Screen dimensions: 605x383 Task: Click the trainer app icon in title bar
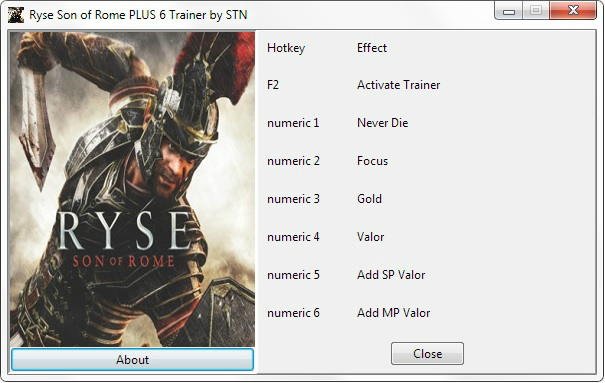pyautogui.click(x=16, y=15)
